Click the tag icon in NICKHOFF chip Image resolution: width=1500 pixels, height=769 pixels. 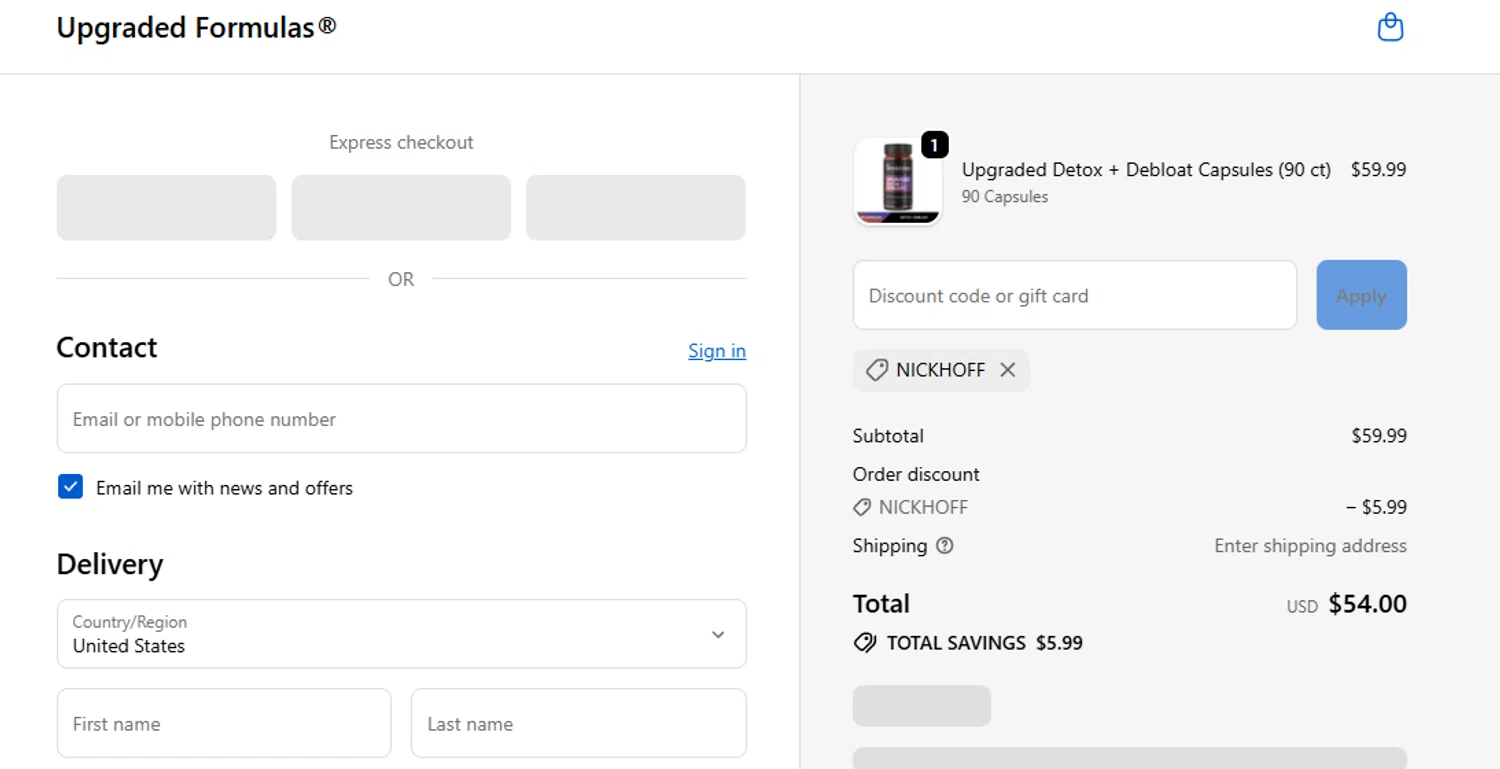pyautogui.click(x=876, y=370)
